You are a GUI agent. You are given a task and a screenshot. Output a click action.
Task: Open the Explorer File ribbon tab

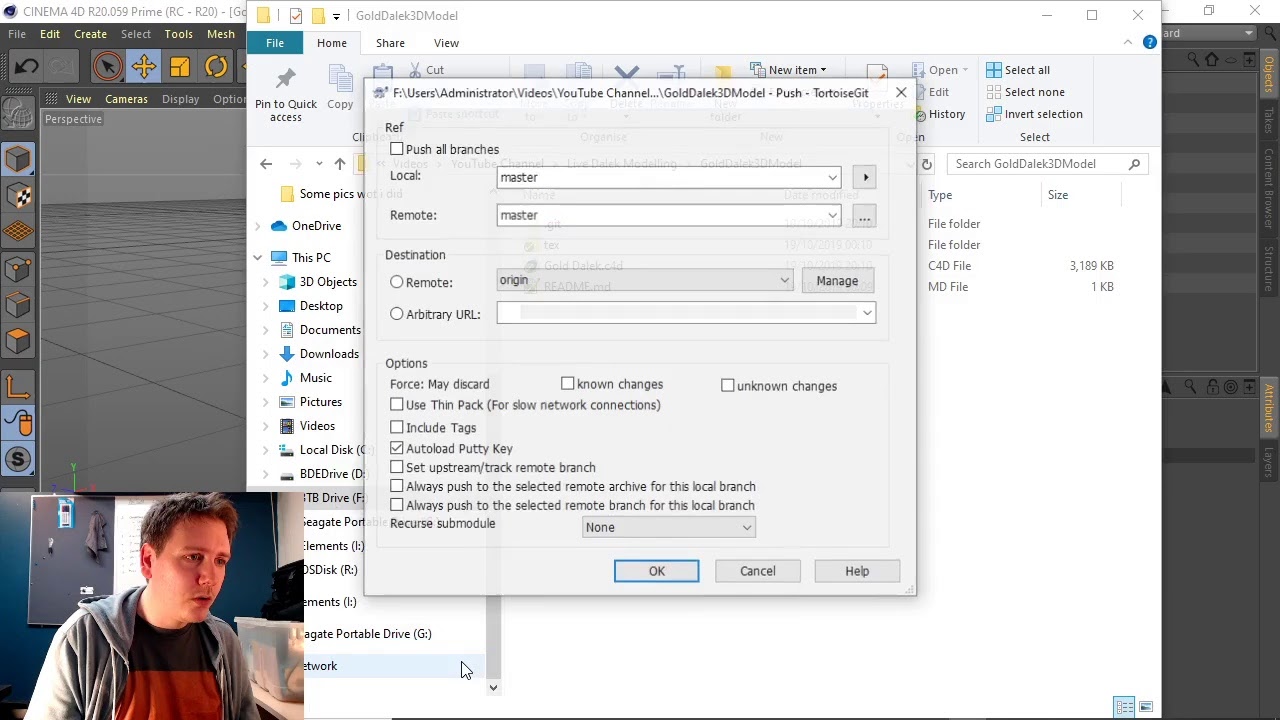tap(275, 43)
